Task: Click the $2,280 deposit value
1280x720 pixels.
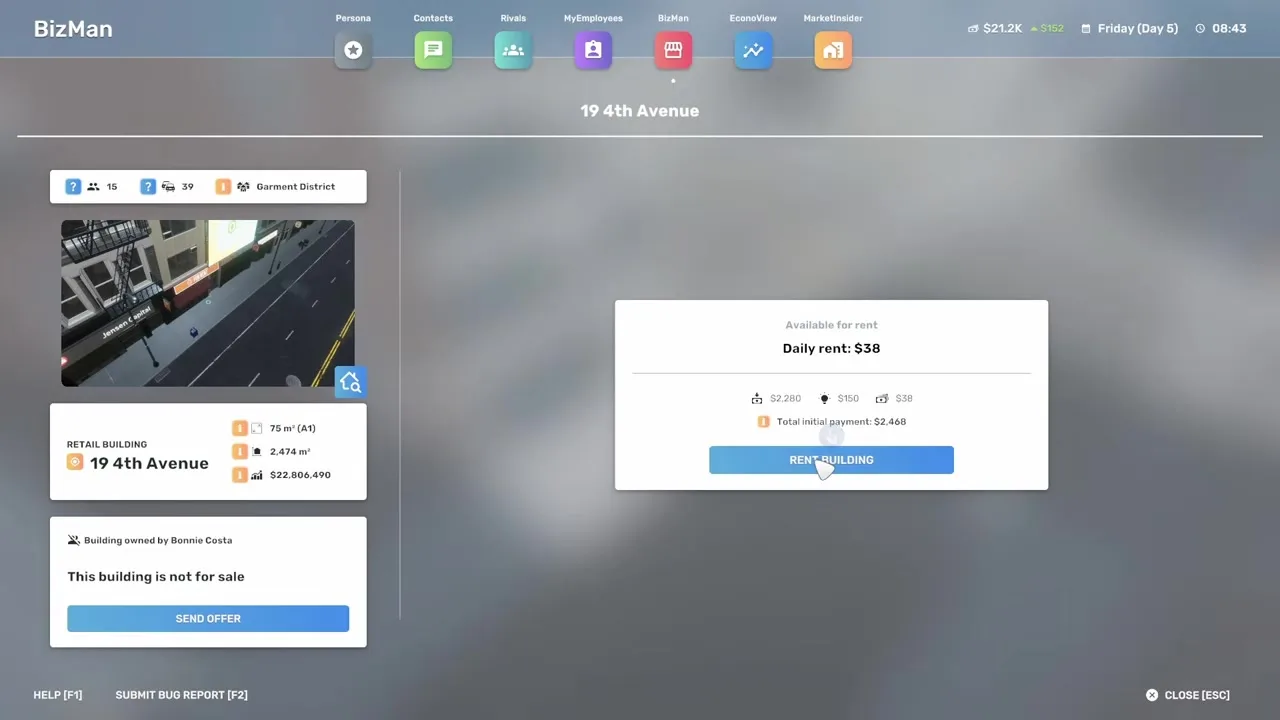Action: [785, 398]
